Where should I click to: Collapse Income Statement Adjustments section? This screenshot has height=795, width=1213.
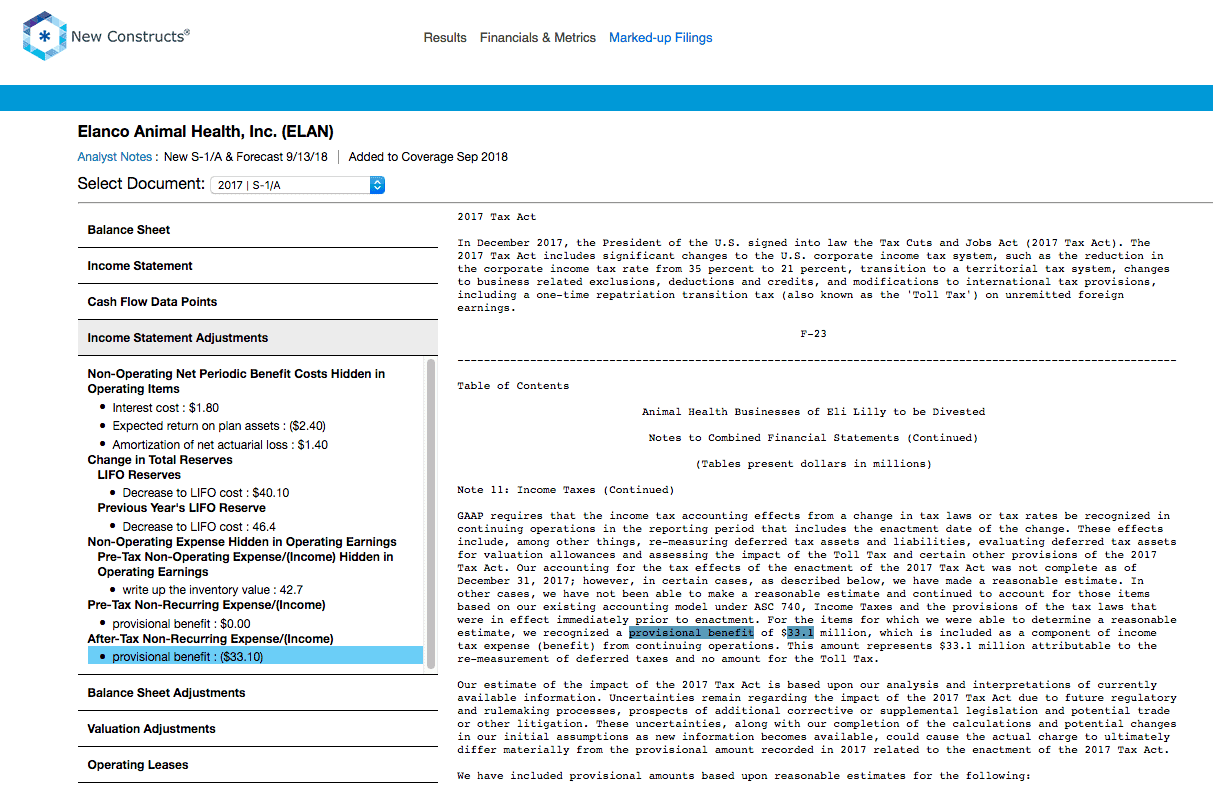258,338
